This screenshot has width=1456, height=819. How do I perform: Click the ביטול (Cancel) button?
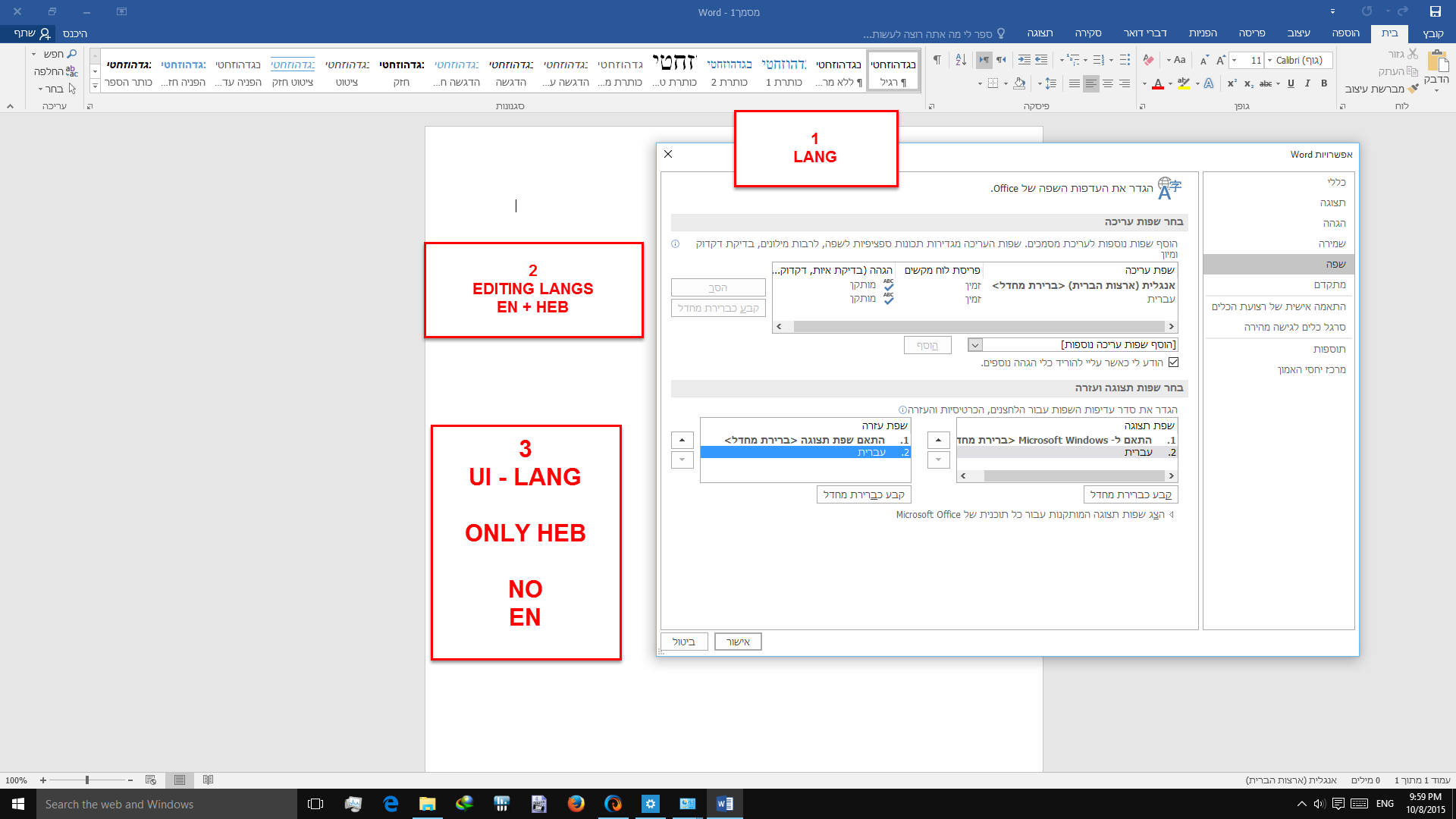point(683,642)
